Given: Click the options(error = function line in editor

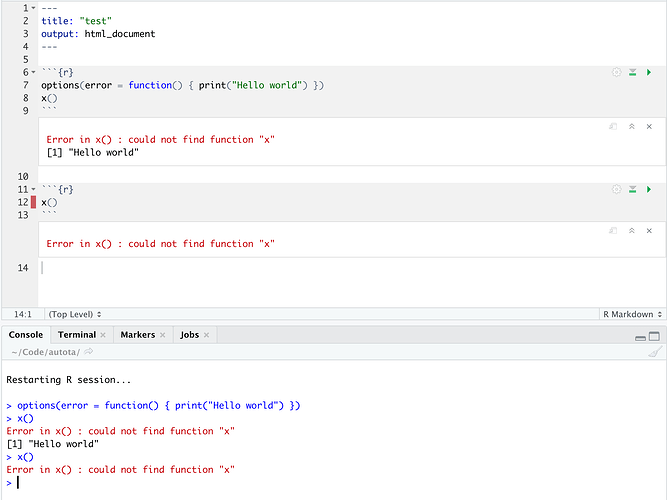Looking at the screenshot, I should tap(182, 85).
